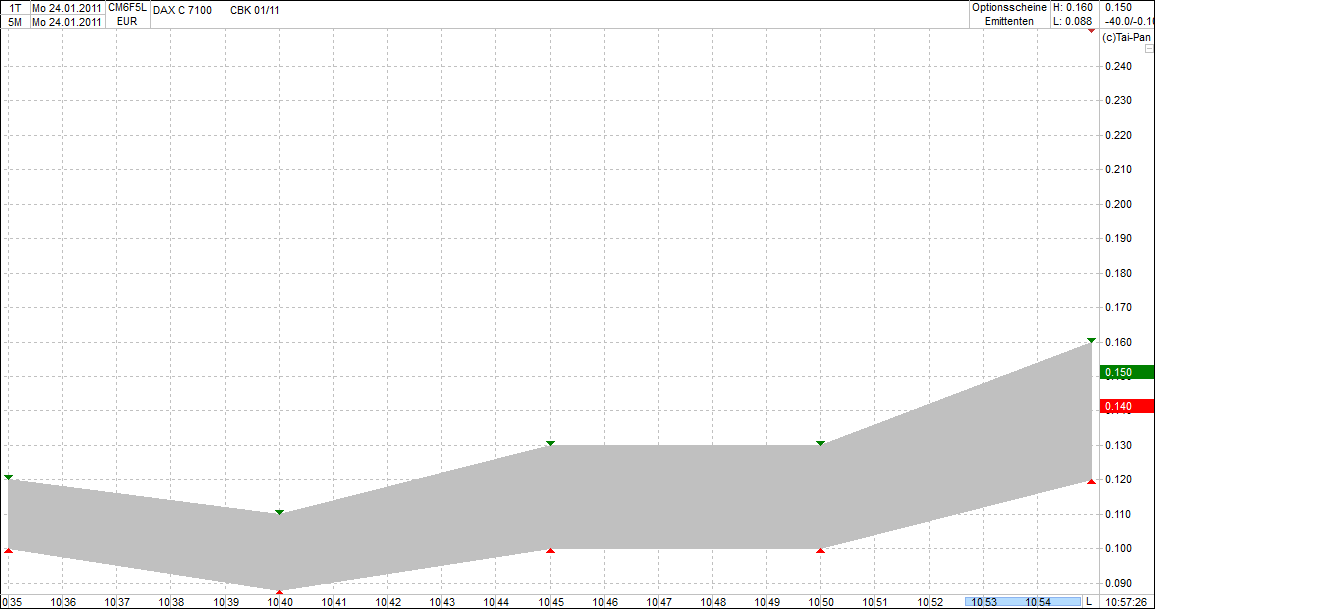The width and height of the screenshot is (1323, 609).
Task: Click the green high marker at 10:50
Action: point(820,441)
